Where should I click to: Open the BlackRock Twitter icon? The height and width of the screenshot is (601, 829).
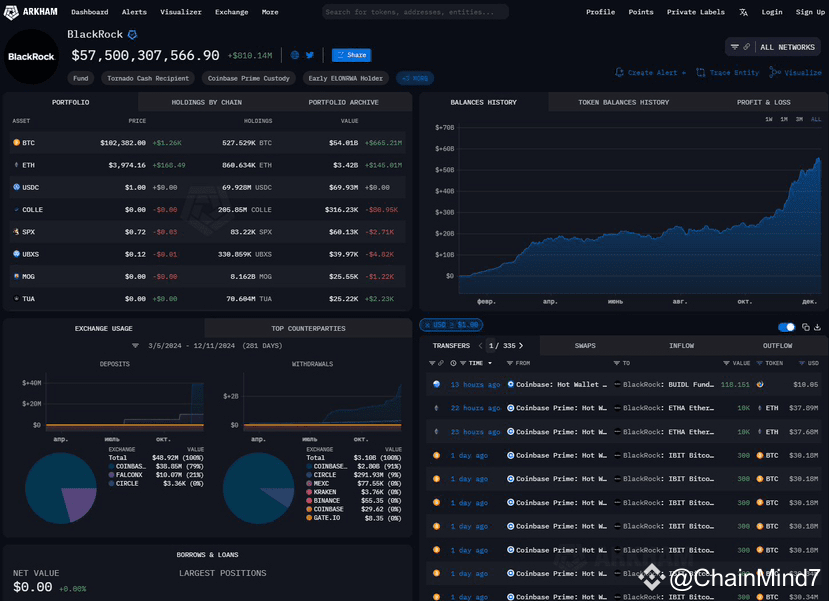tap(310, 55)
